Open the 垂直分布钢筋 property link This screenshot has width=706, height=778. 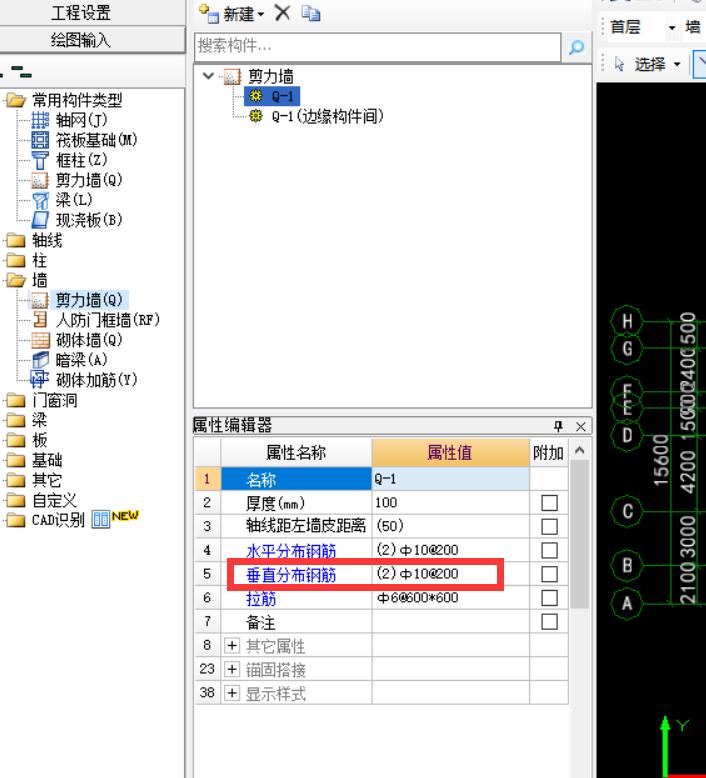click(291, 575)
